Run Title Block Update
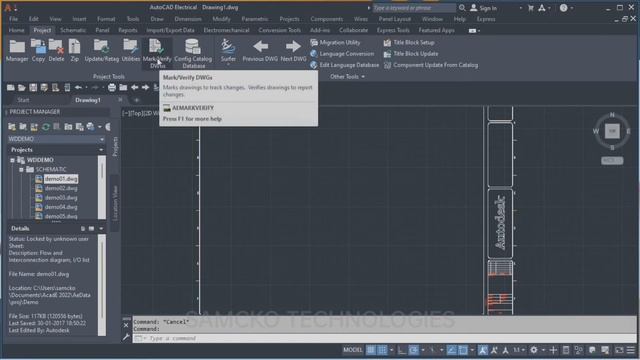Viewport: 640px width, 360px height. [411, 54]
